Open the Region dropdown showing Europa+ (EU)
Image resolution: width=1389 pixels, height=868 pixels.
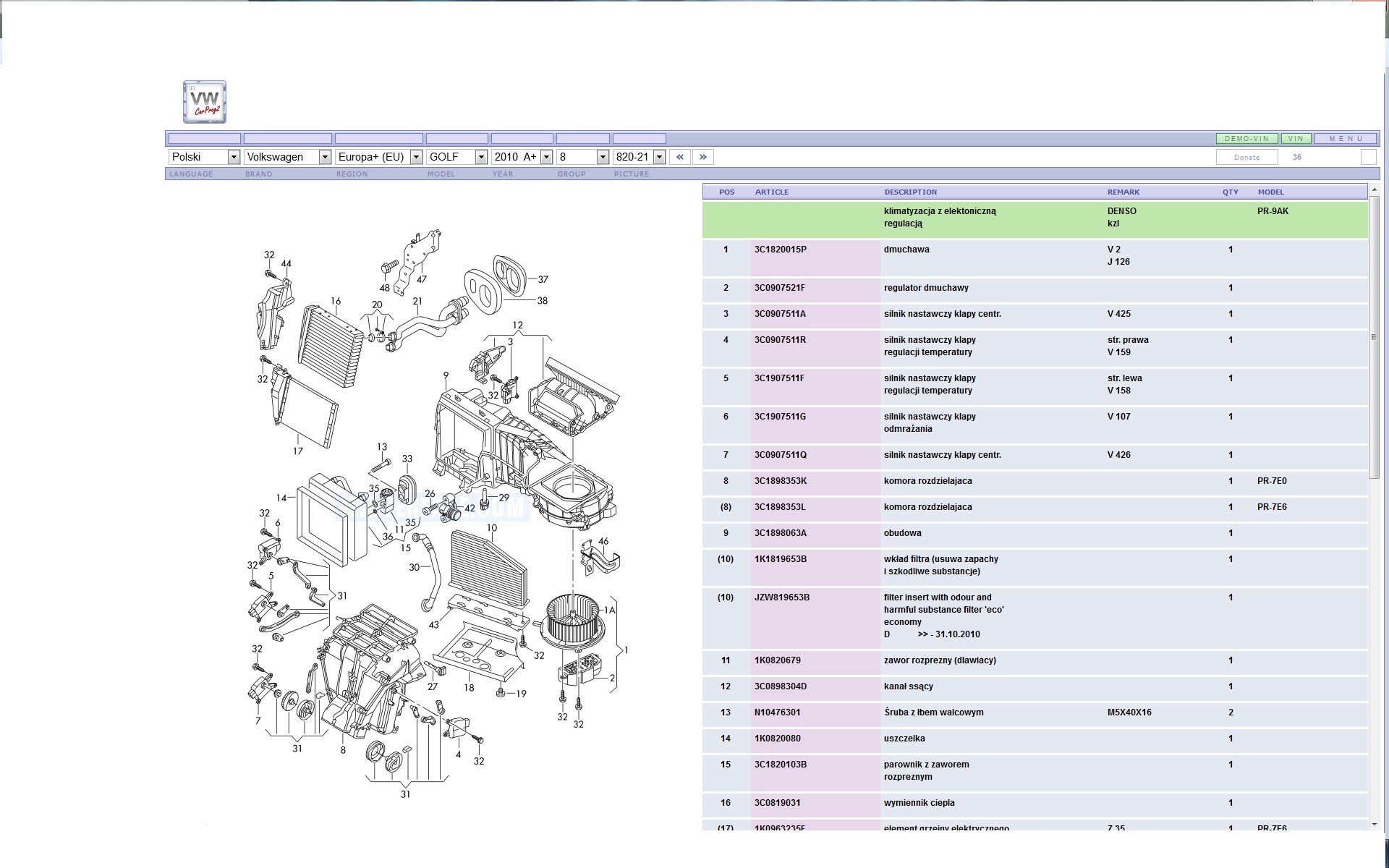pyautogui.click(x=379, y=157)
